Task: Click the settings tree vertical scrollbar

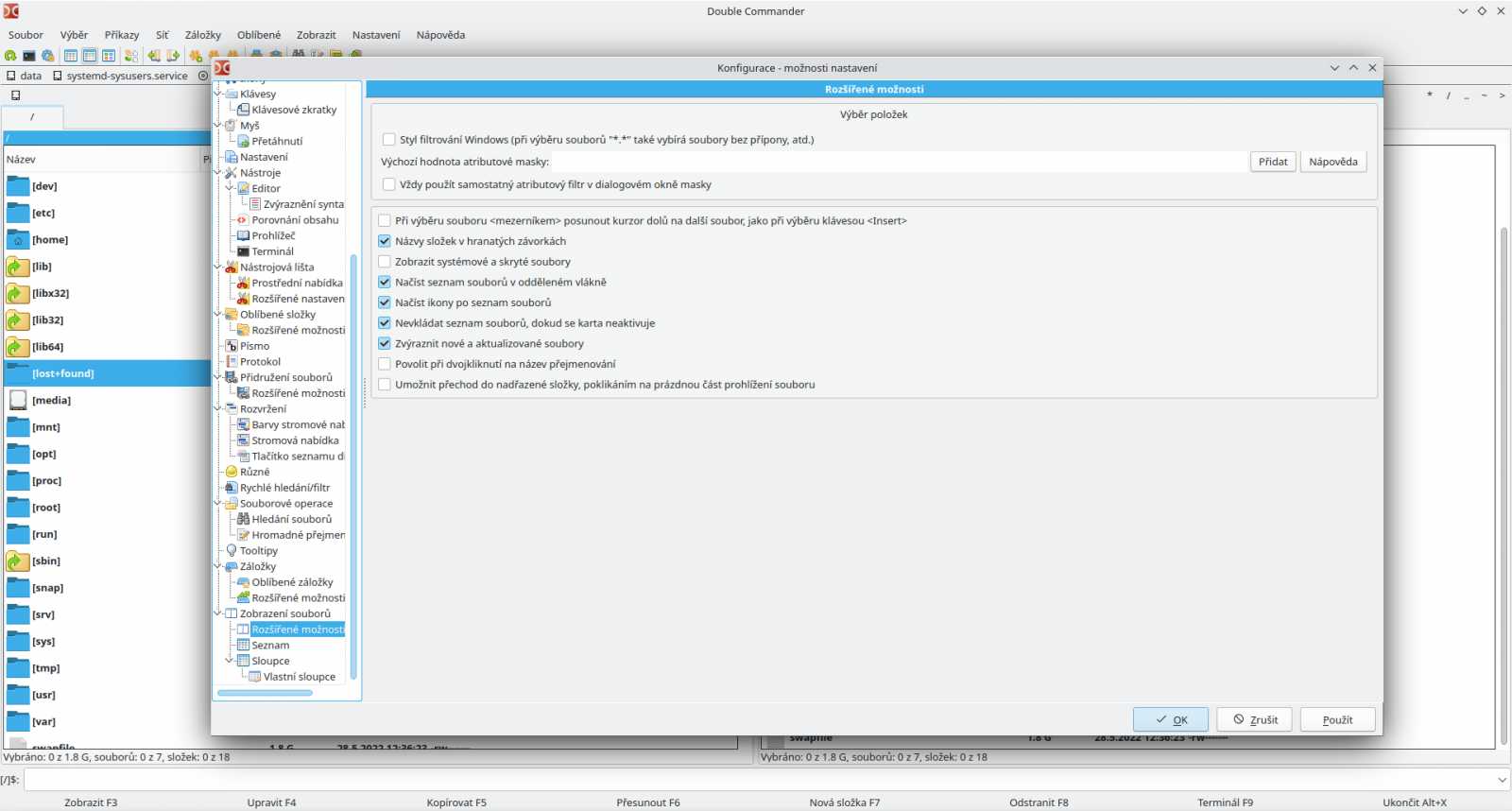Action: (353, 467)
